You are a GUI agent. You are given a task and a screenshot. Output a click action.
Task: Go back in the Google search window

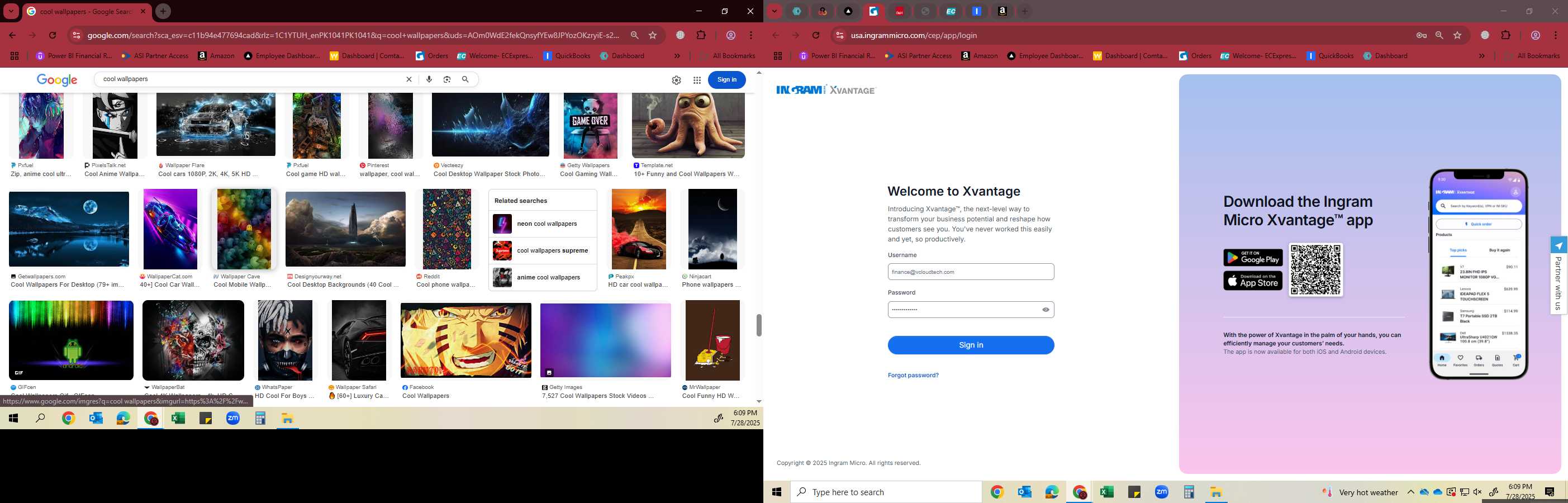(12, 35)
